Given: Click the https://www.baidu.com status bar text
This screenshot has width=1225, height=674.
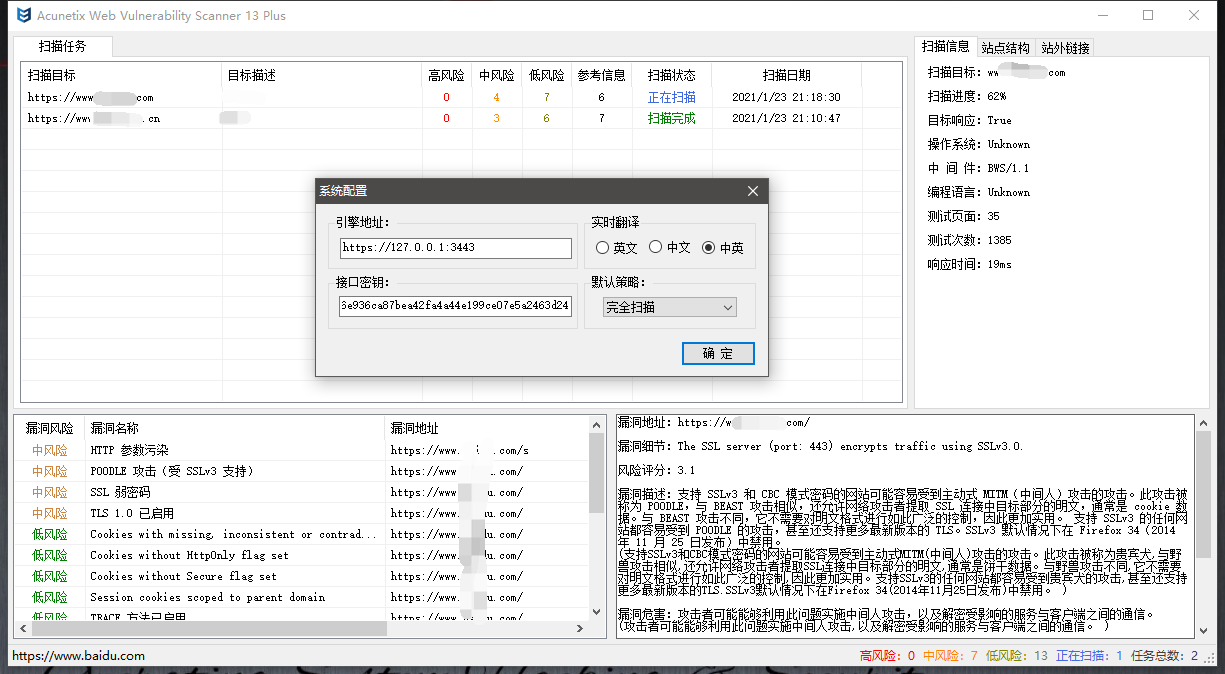Looking at the screenshot, I should (x=78, y=656).
